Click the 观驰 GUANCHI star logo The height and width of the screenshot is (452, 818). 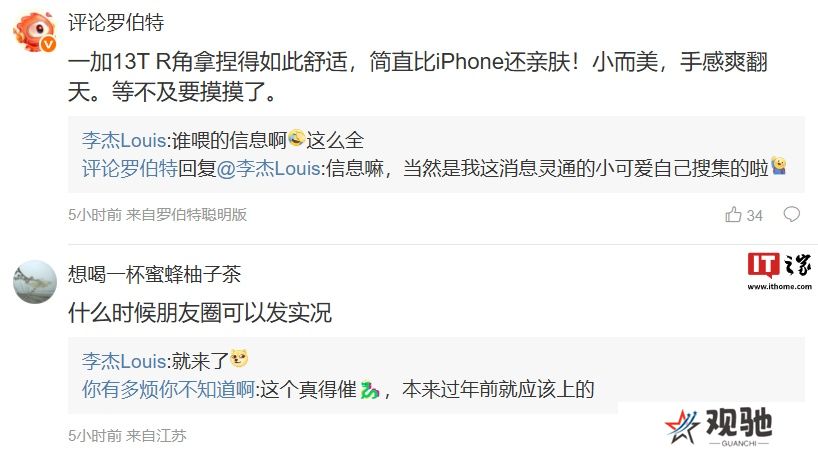tap(718, 426)
